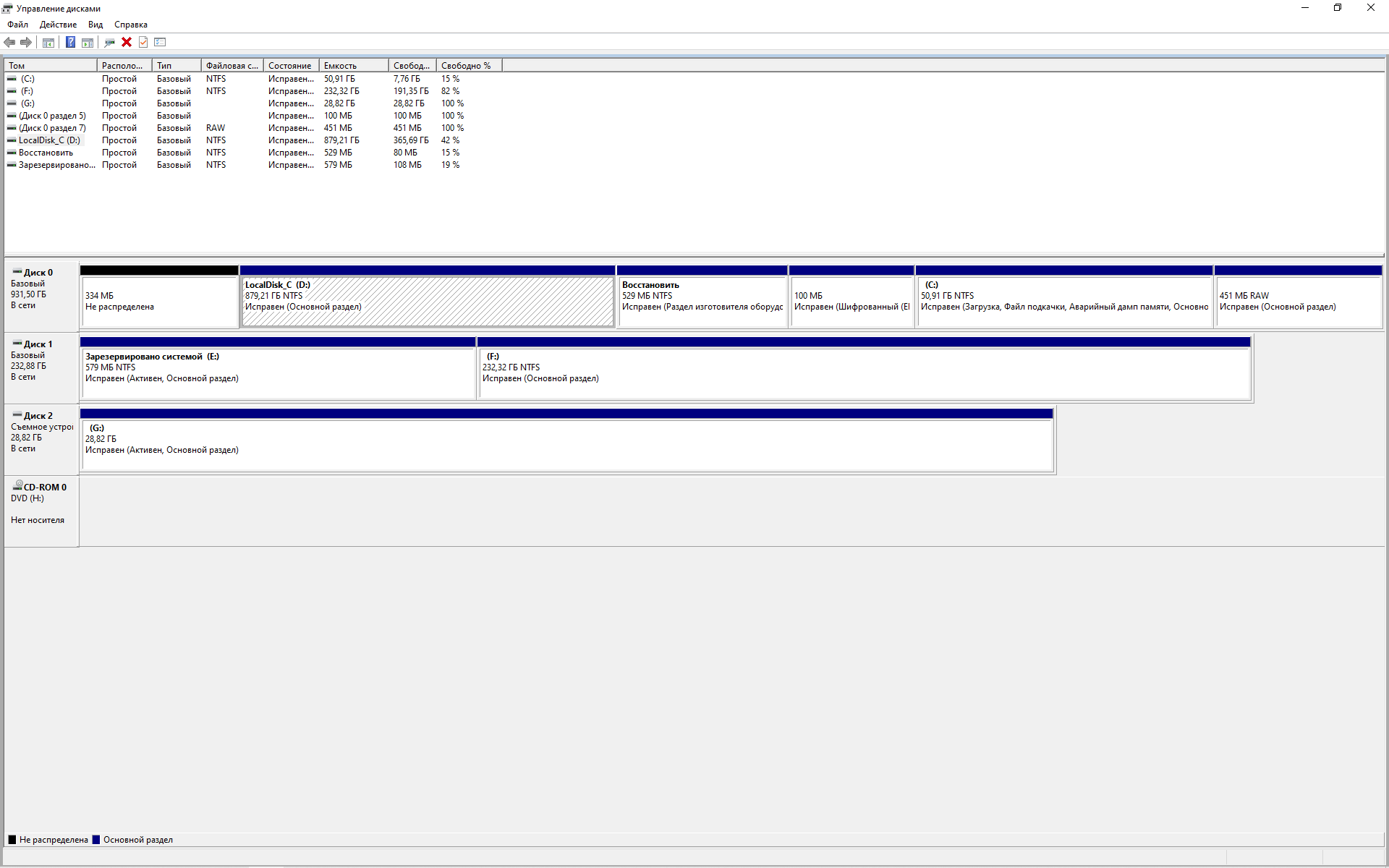Open the Файл menu
The image size is (1389, 868).
17,25
